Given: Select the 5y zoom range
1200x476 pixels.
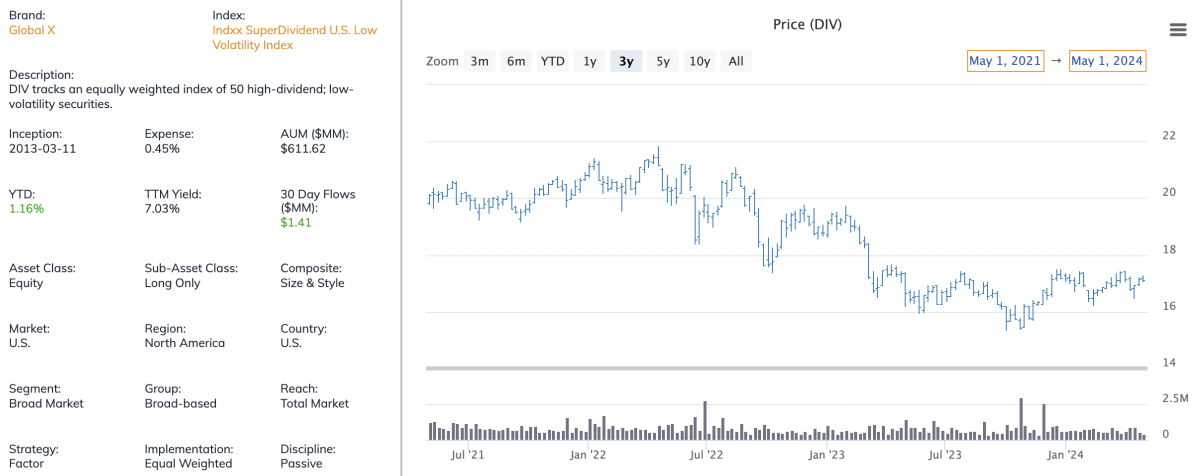Looking at the screenshot, I should click(663, 61).
